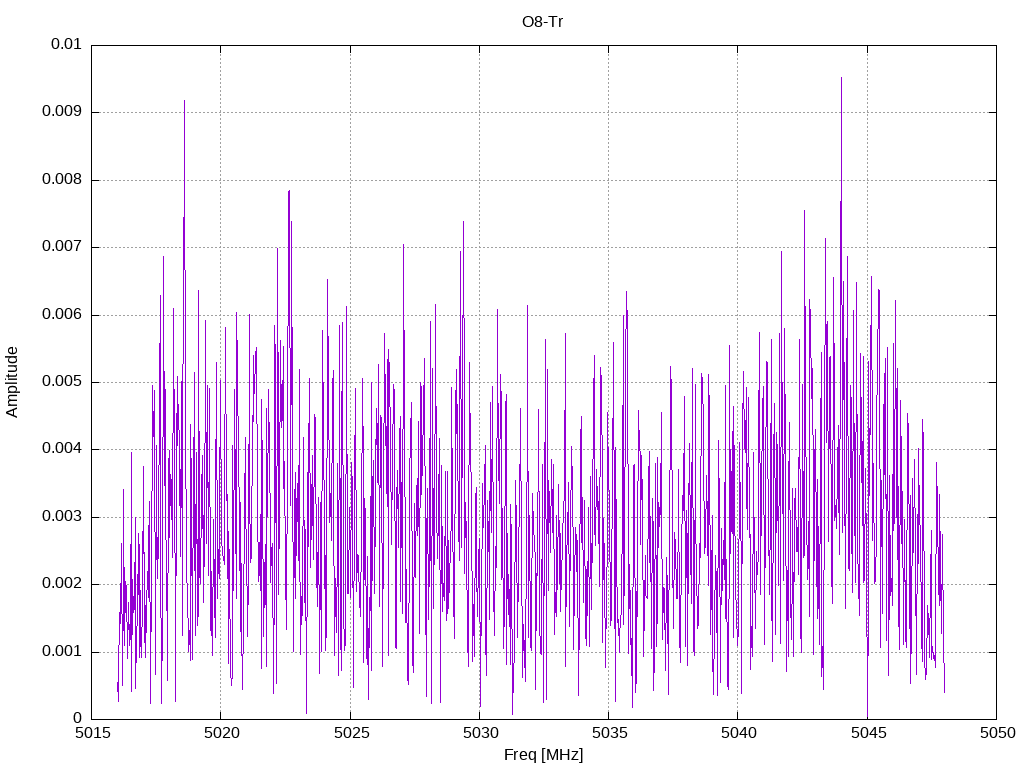The width and height of the screenshot is (1024, 768).
Task: Click the x-axis tick 5030
Action: (x=481, y=733)
